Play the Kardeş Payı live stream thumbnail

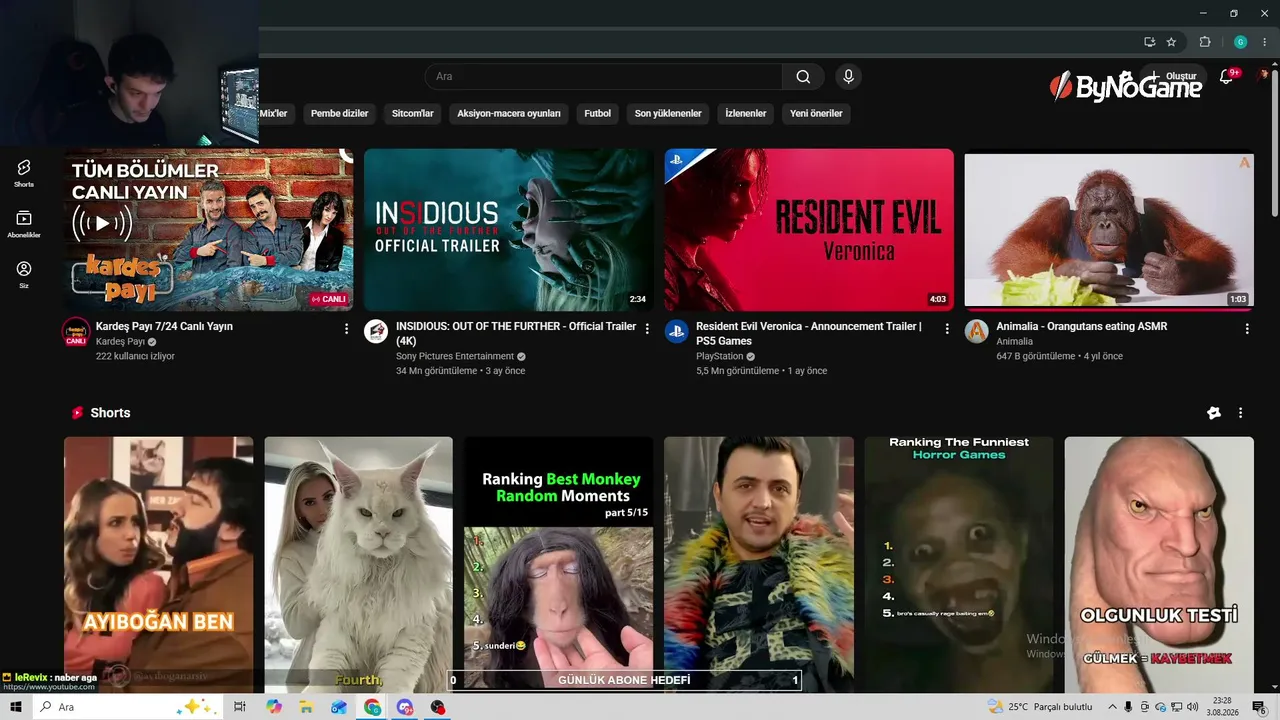click(x=209, y=230)
